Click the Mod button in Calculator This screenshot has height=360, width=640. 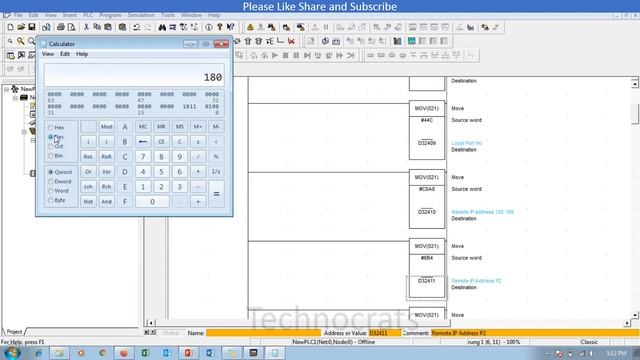click(107, 127)
